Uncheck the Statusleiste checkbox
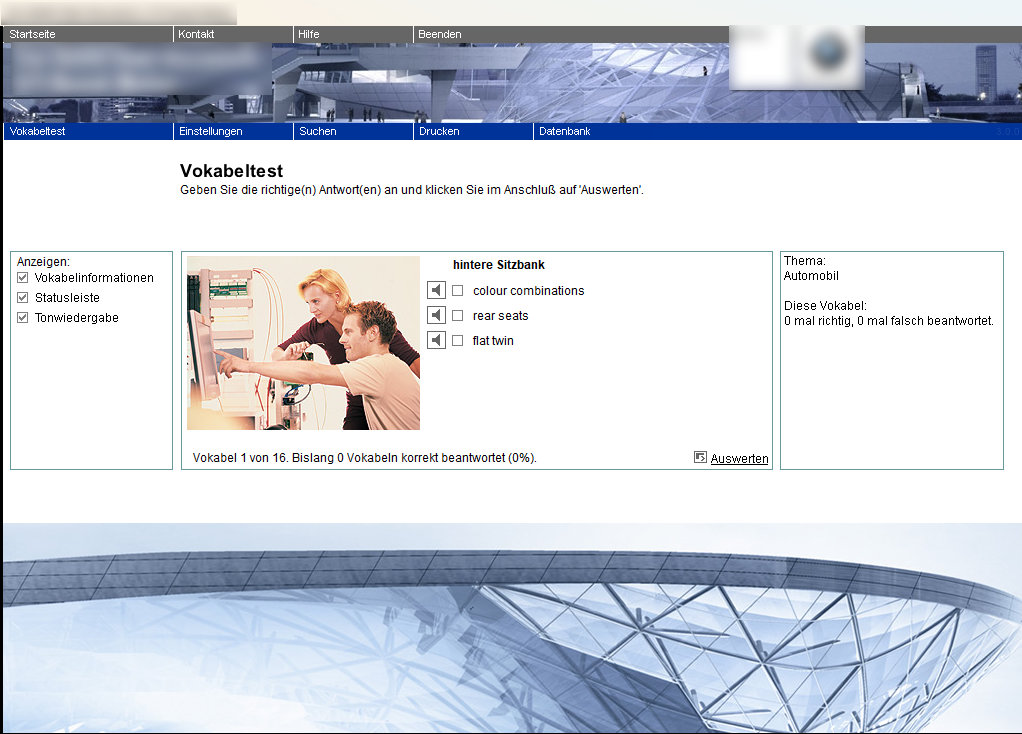 click(23, 298)
